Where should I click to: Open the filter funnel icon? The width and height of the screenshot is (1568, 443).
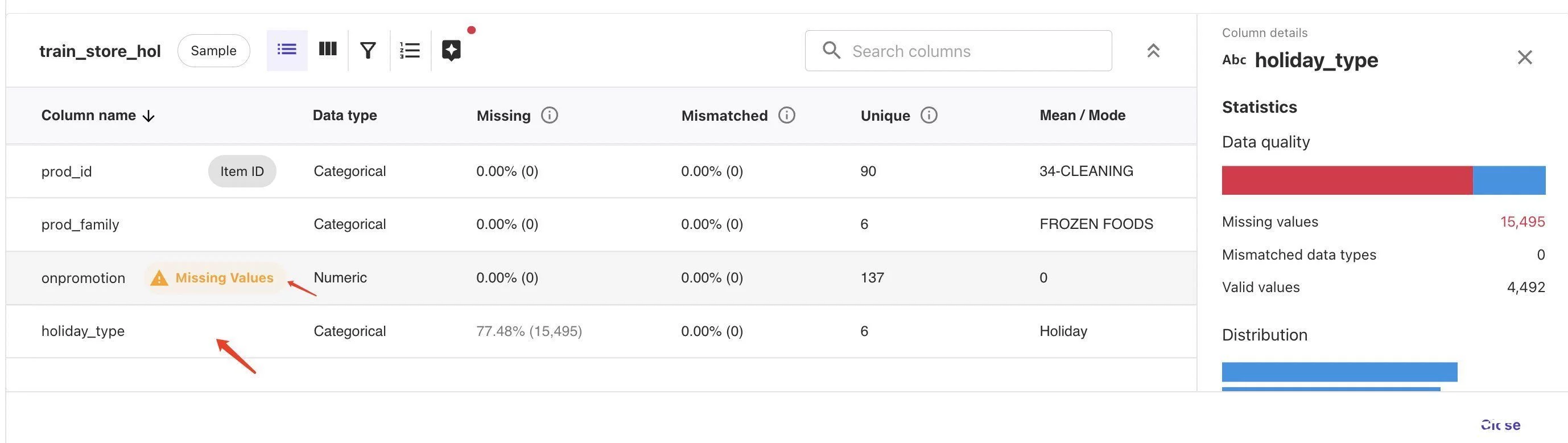click(x=368, y=50)
